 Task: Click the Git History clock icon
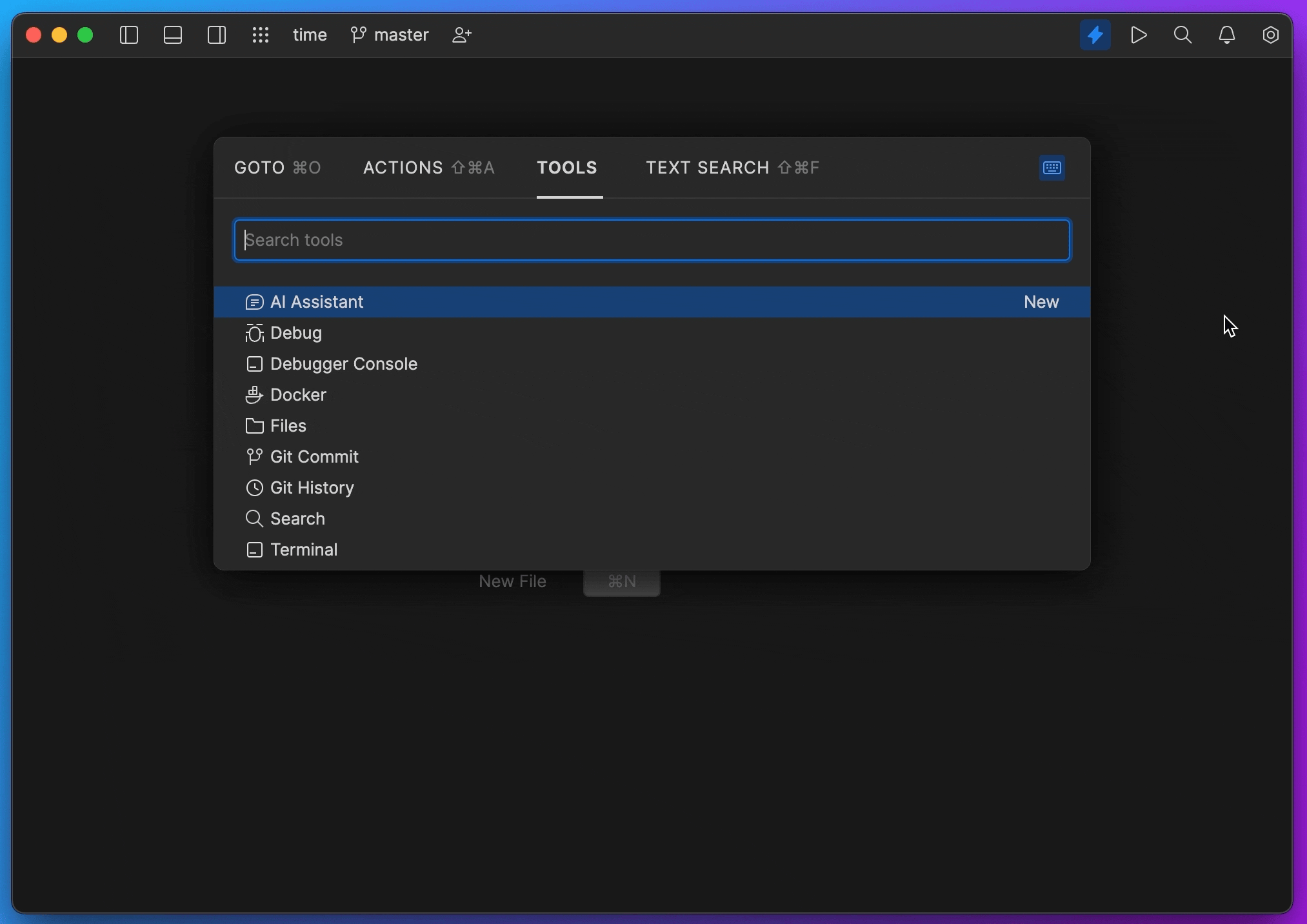255,488
